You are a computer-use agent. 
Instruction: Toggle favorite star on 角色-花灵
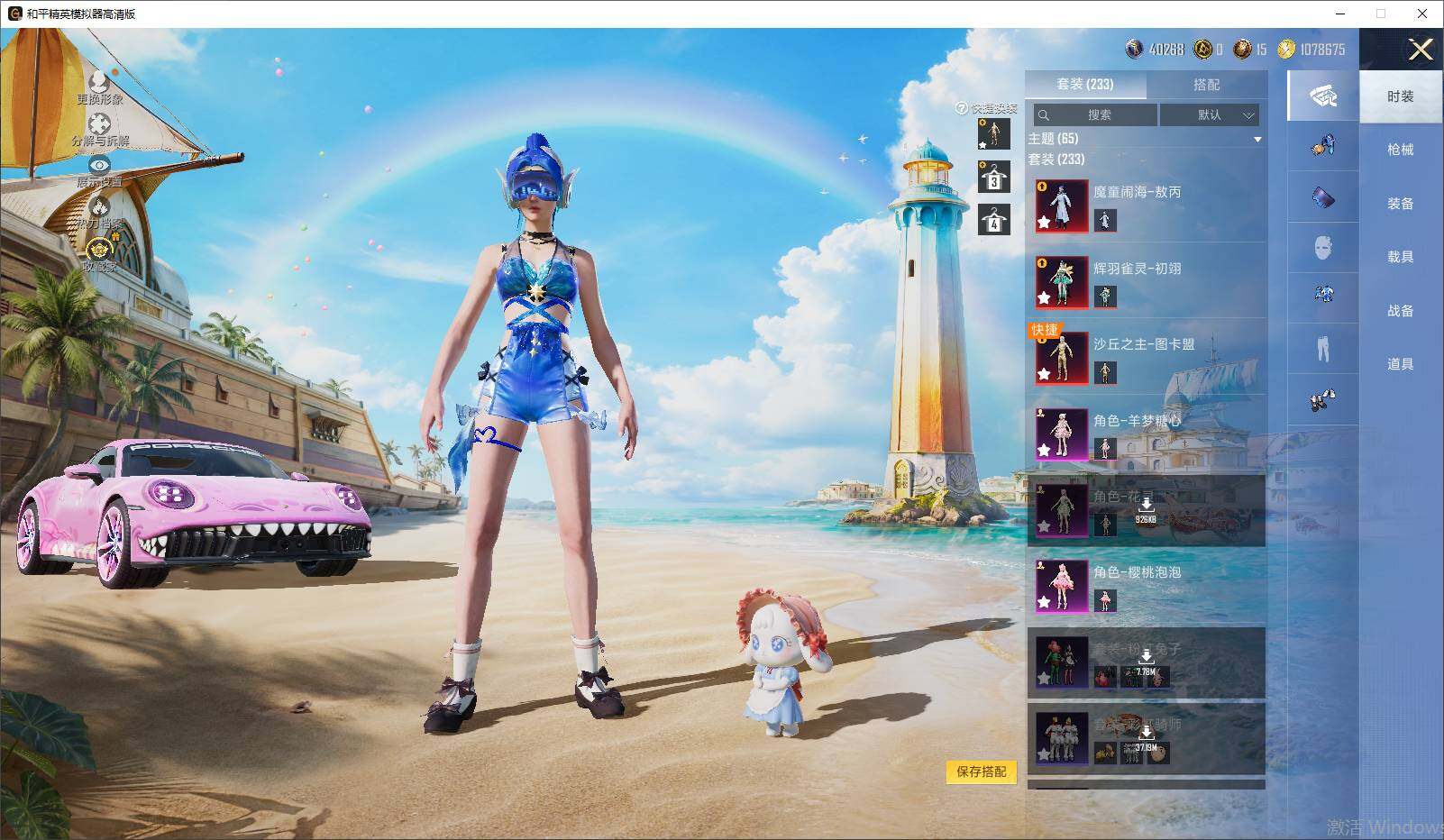(1044, 525)
